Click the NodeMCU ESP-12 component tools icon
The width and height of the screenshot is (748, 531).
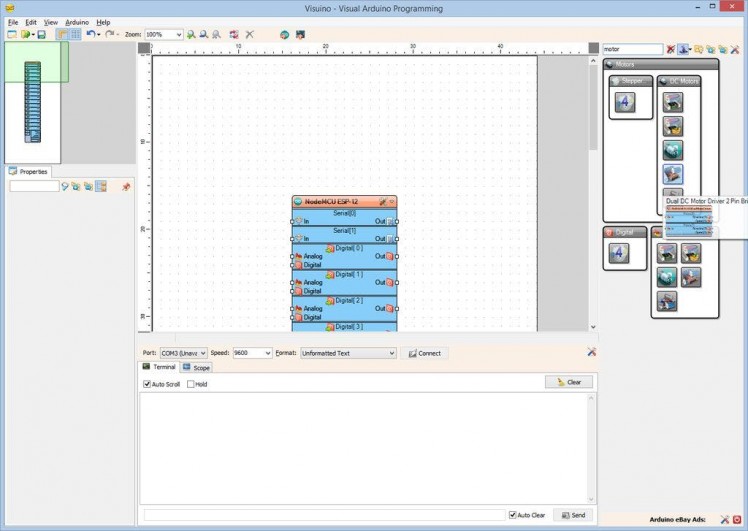pos(382,202)
